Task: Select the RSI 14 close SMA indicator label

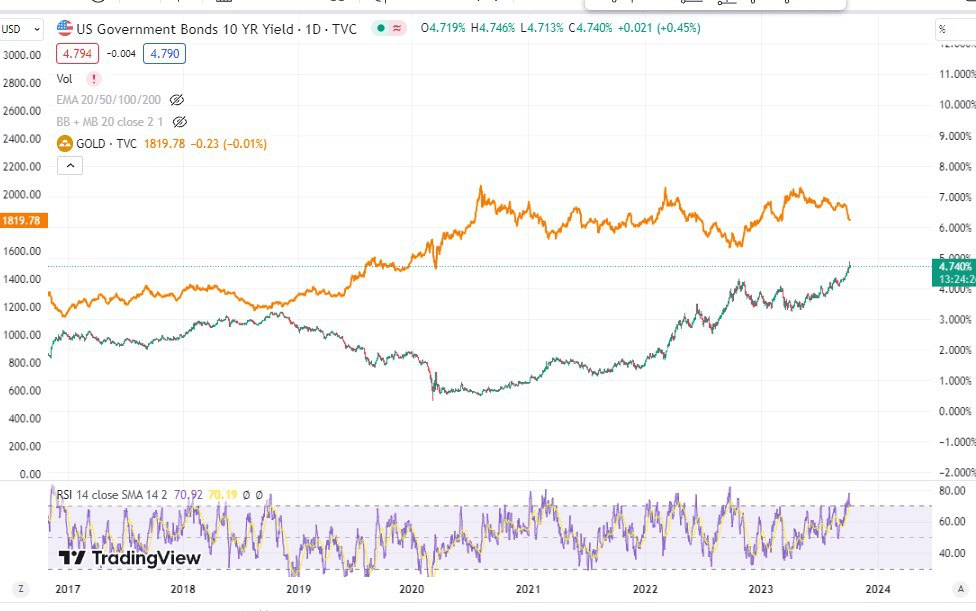Action: (x=112, y=495)
